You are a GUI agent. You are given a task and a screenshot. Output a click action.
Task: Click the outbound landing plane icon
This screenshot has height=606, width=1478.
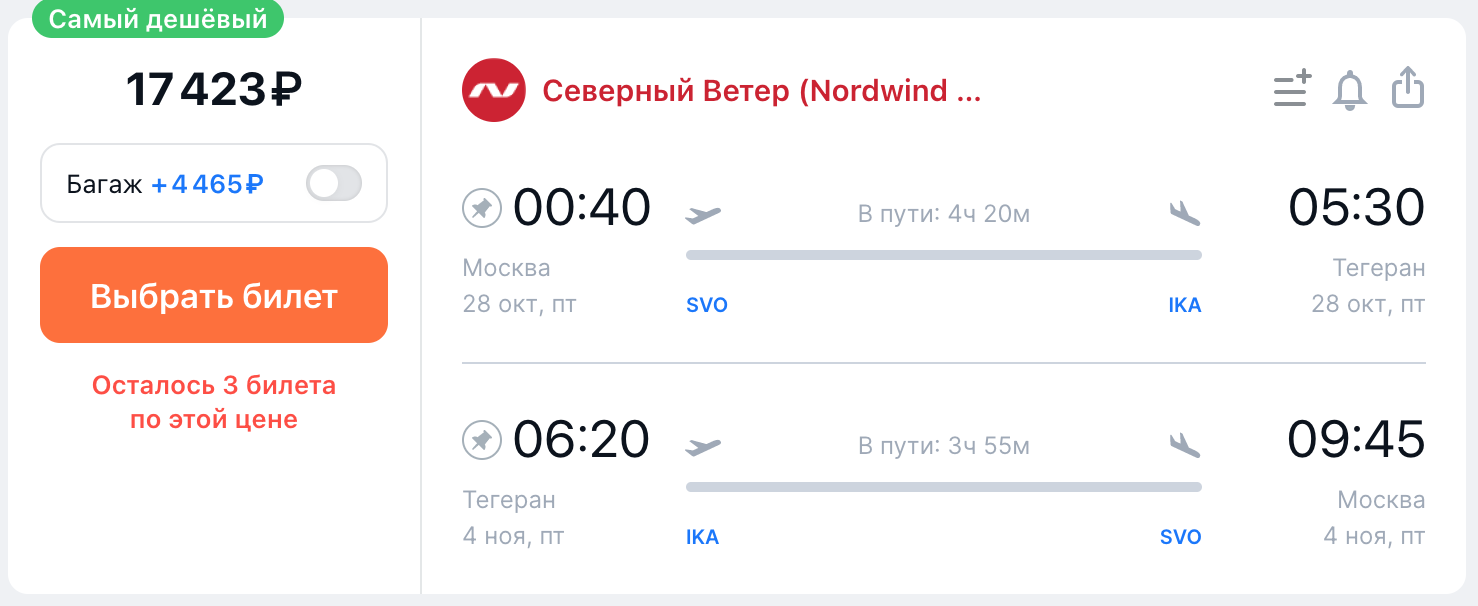click(x=1184, y=213)
